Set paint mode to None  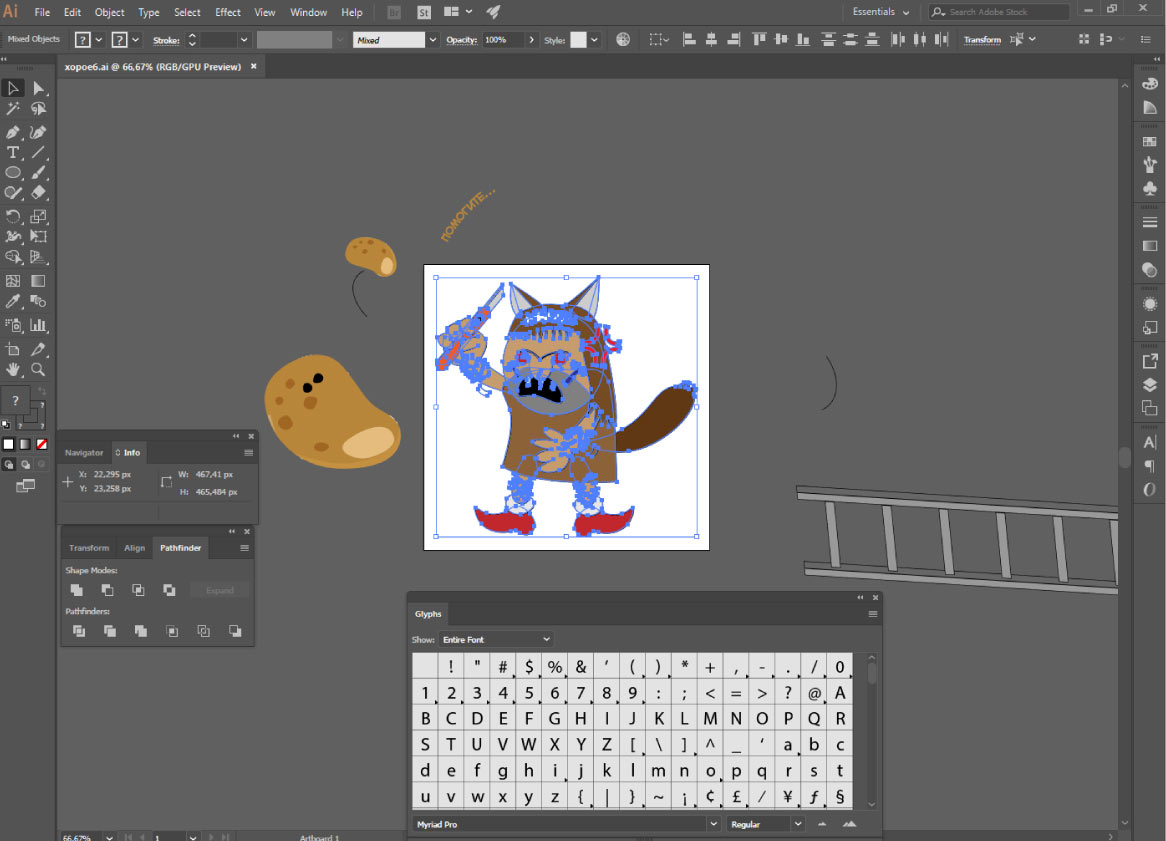[41, 444]
